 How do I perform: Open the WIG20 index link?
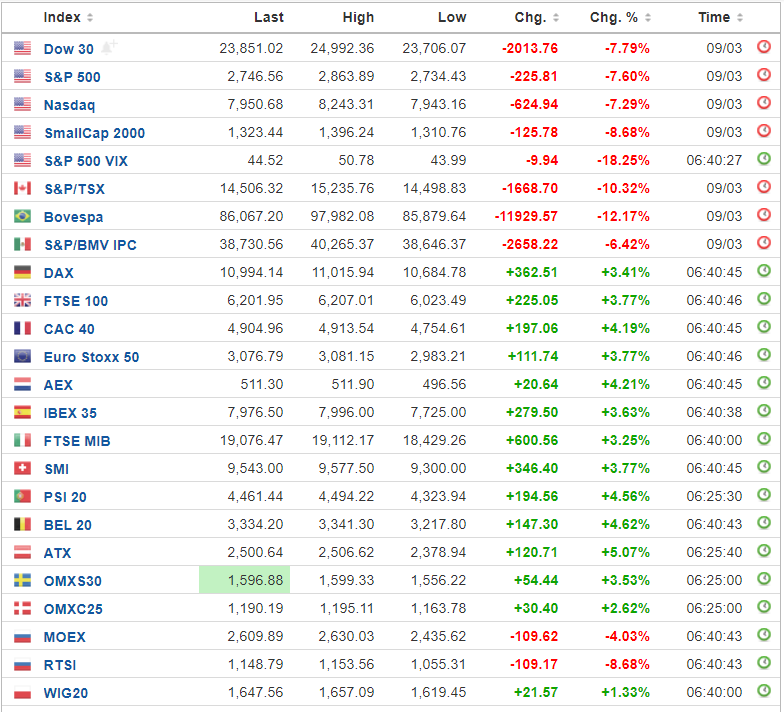[x=66, y=693]
